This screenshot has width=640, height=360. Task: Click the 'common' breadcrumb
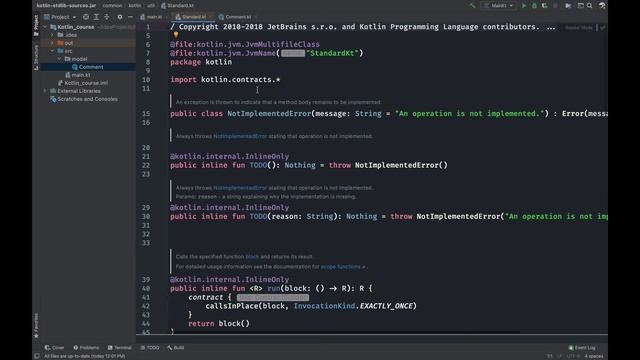(112, 6)
